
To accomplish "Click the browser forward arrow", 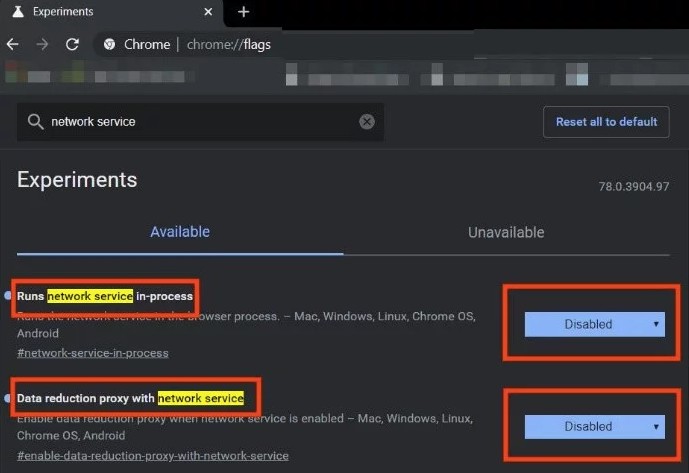I will point(42,44).
